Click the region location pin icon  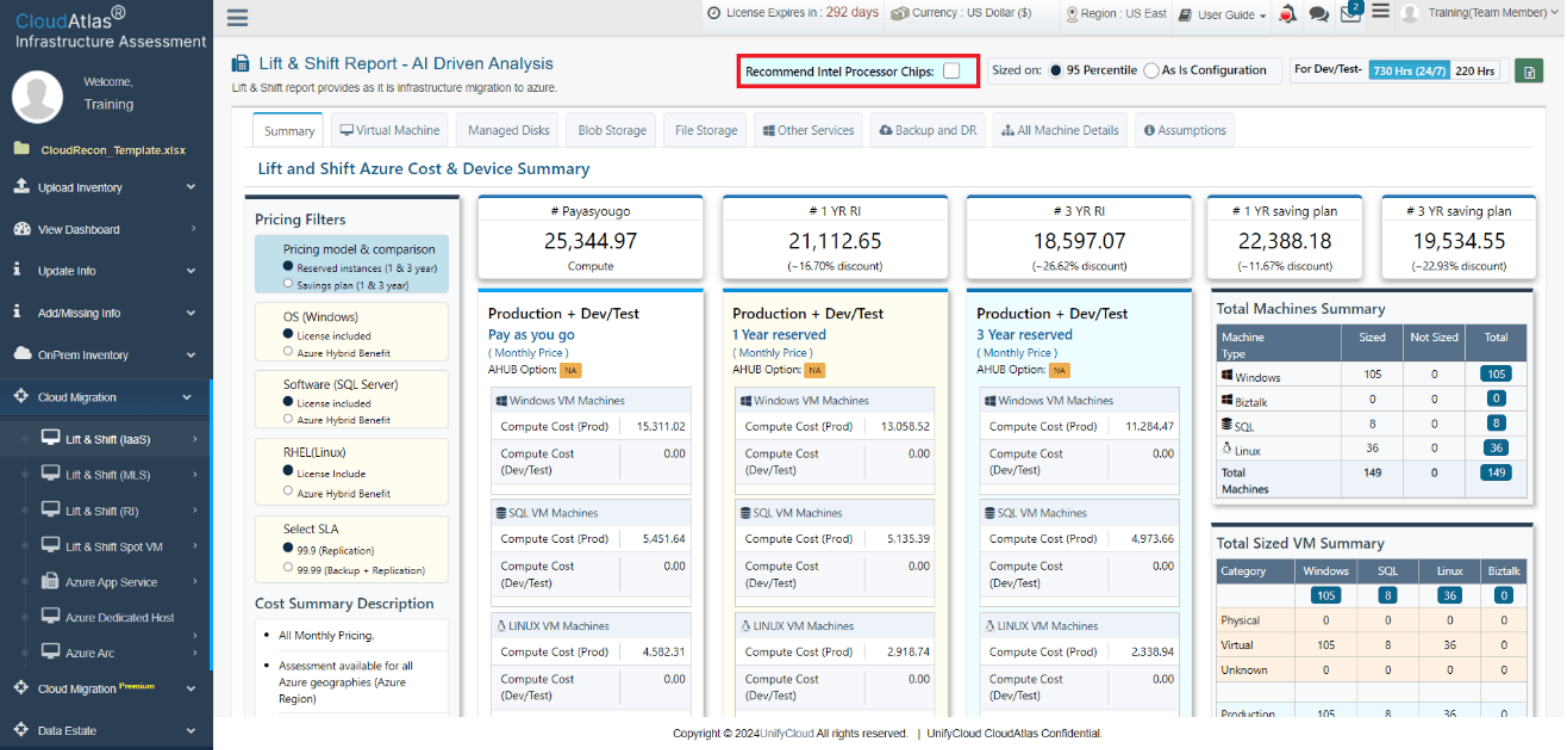[1072, 14]
